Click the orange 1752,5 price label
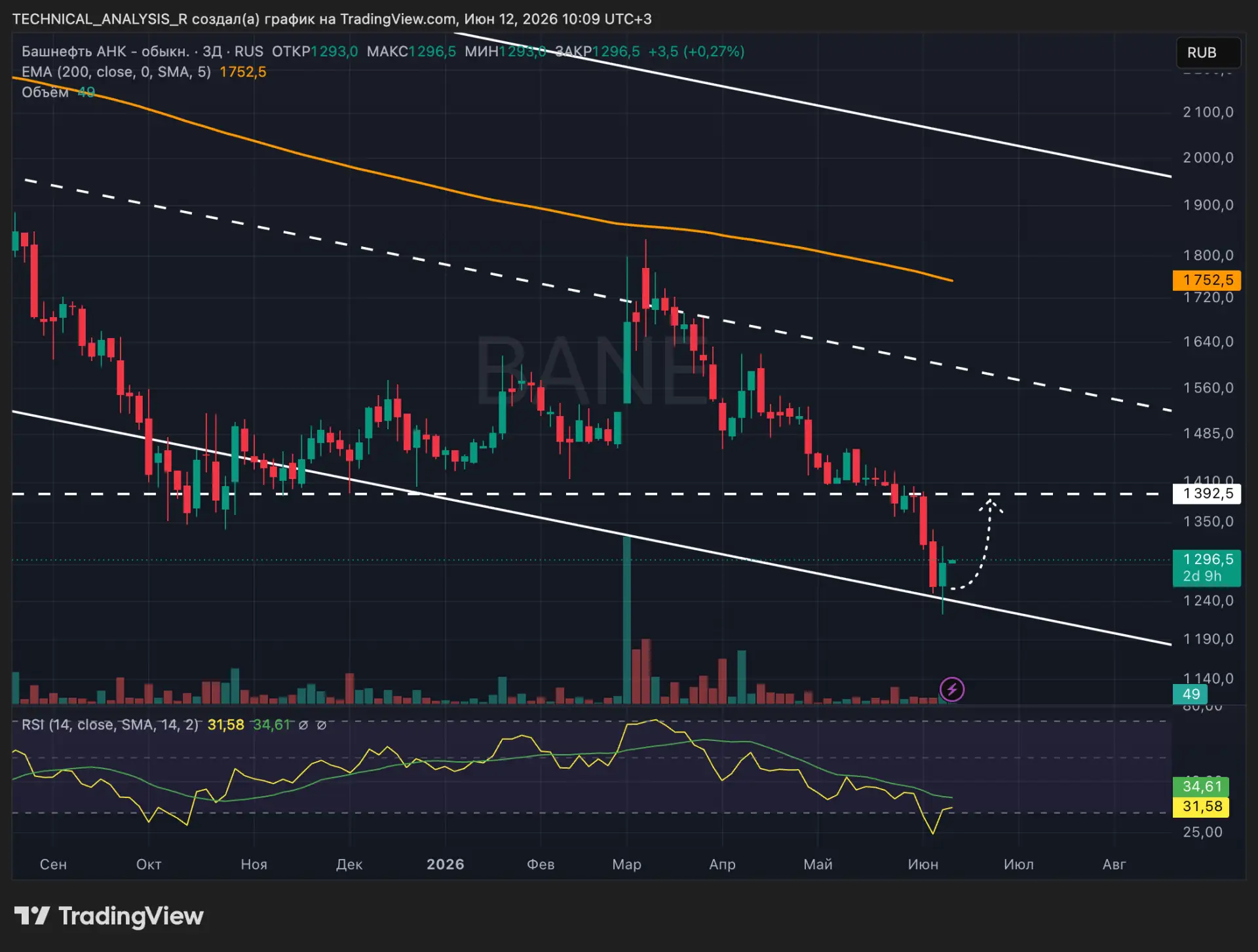 1206,280
